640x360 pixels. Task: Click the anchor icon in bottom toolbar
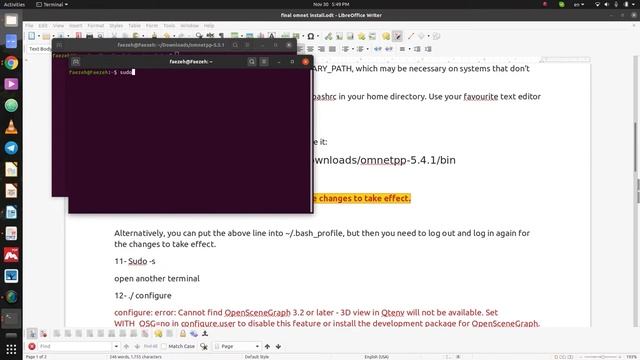click(x=205, y=333)
